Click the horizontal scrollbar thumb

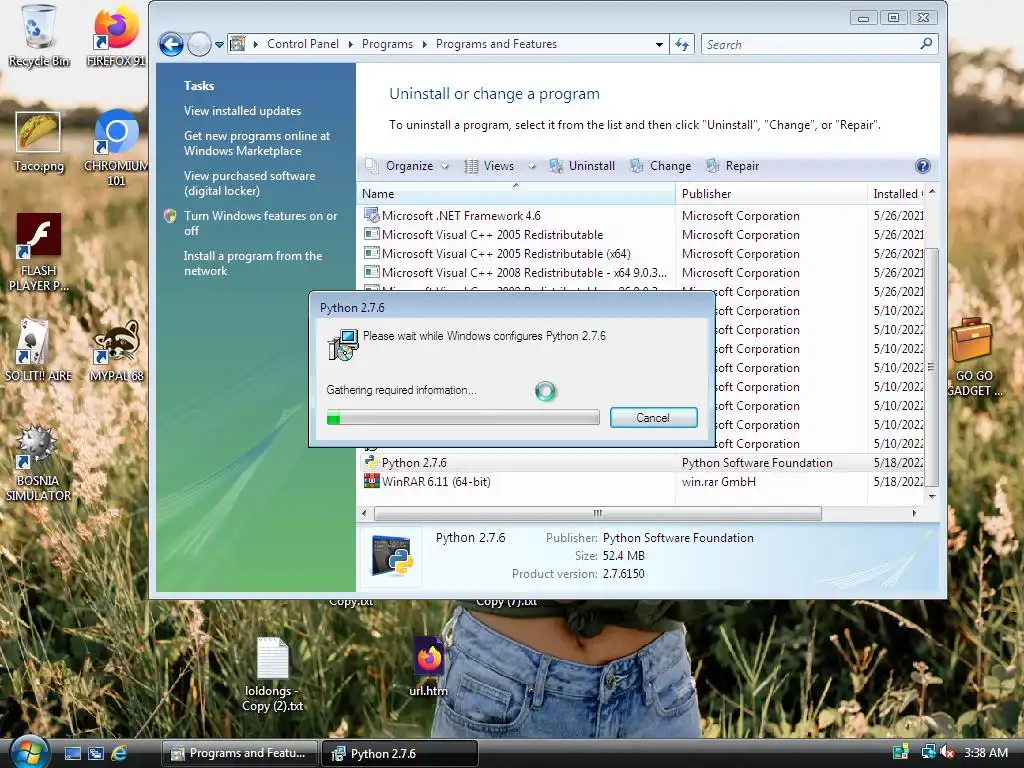tap(598, 513)
